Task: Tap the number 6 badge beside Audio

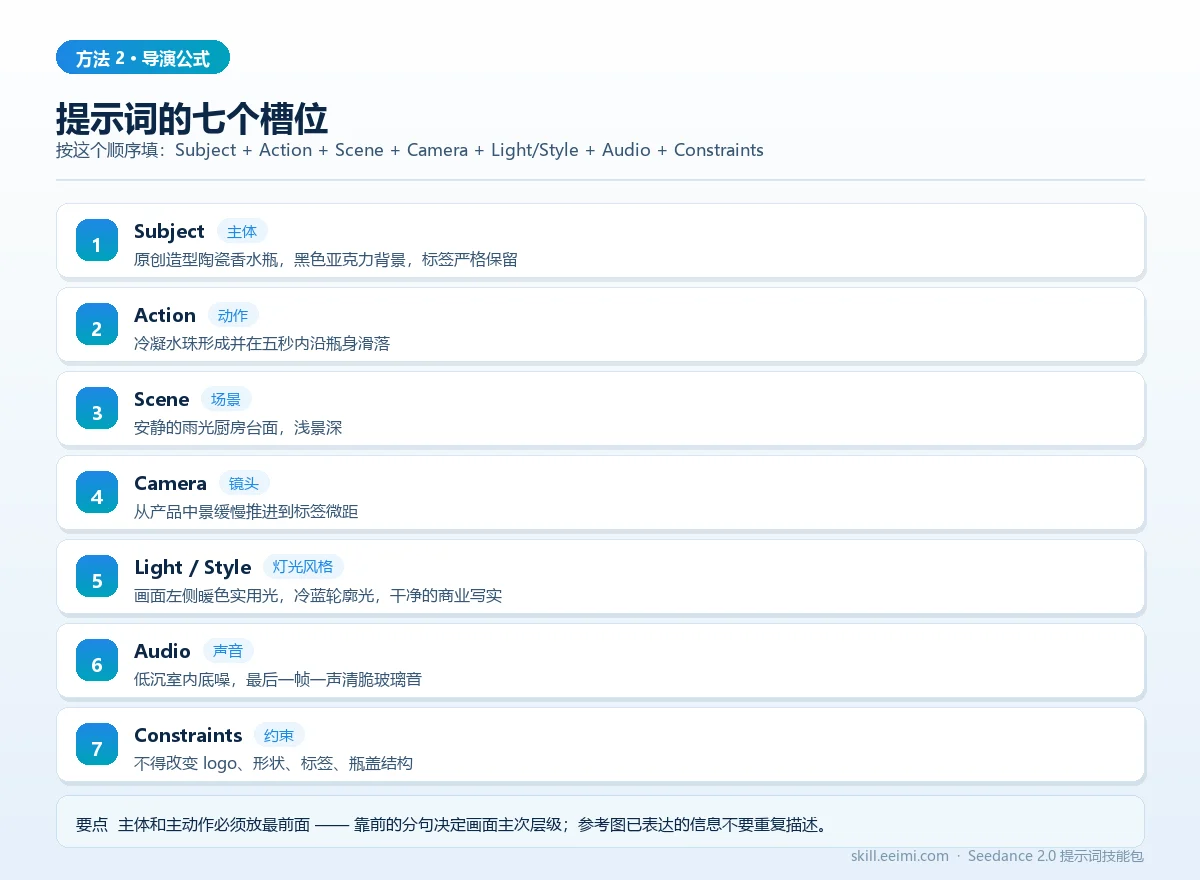Action: click(x=97, y=661)
